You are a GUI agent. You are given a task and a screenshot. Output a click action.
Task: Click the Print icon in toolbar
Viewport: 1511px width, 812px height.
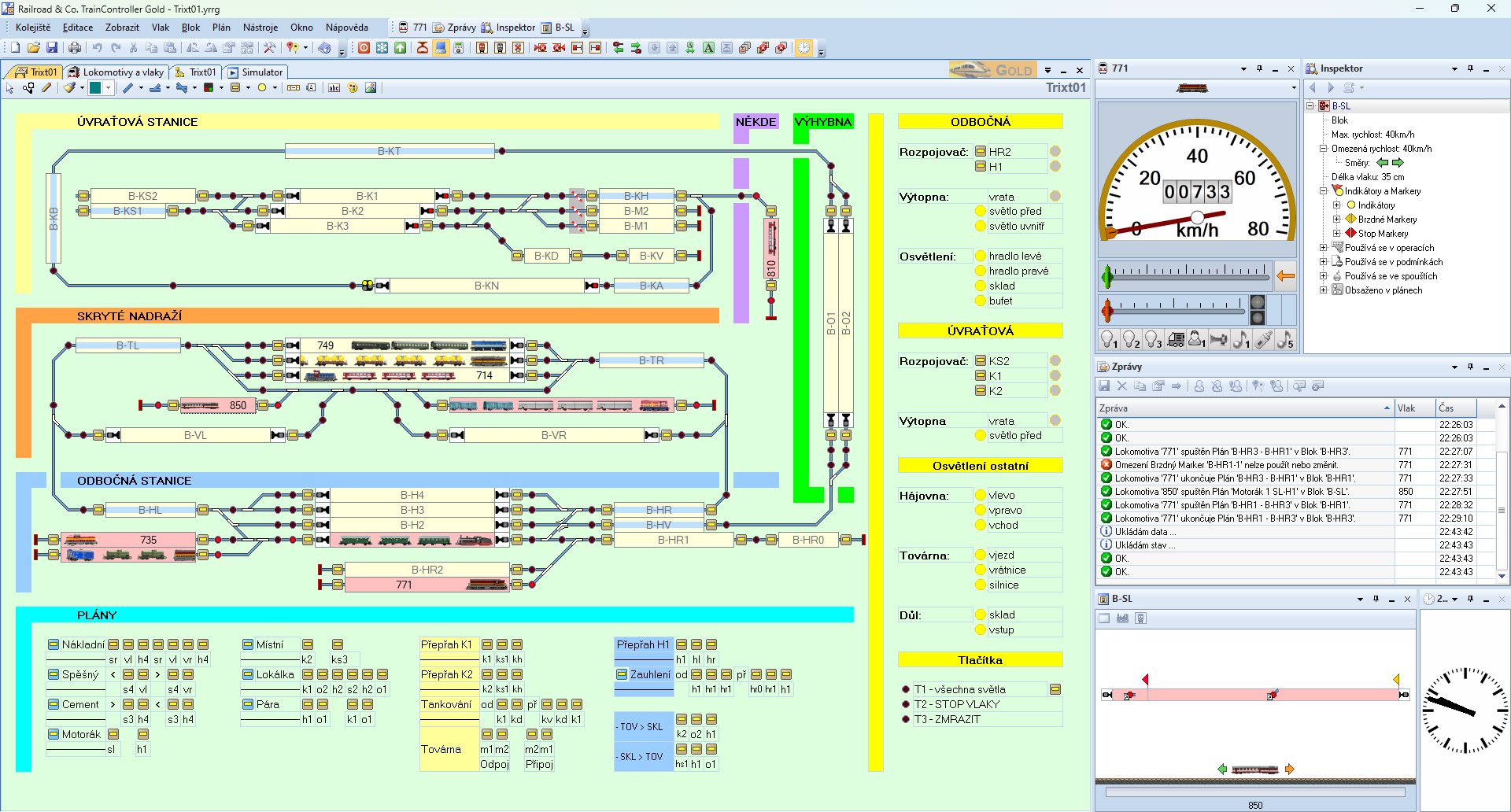click(75, 48)
